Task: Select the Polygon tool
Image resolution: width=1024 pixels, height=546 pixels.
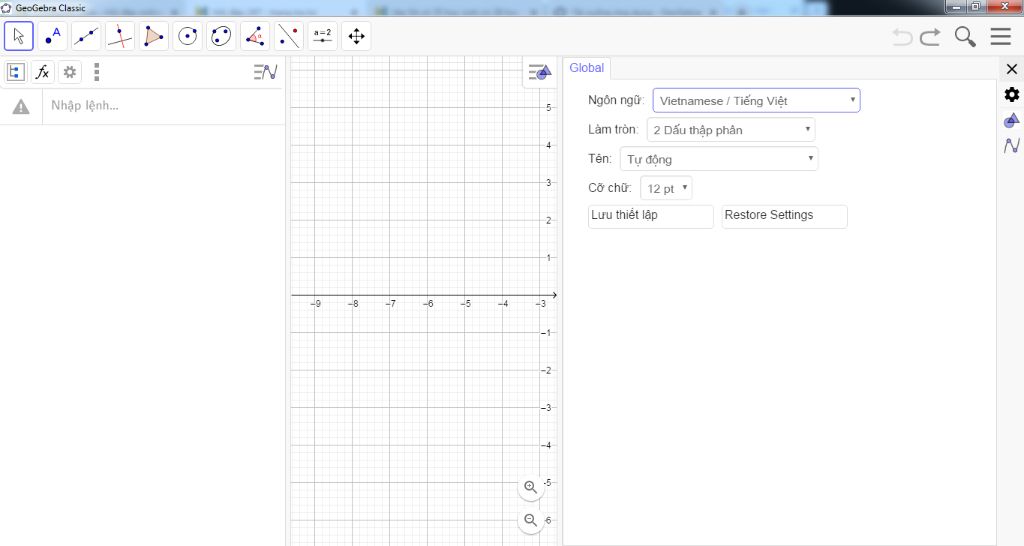Action: click(x=154, y=36)
